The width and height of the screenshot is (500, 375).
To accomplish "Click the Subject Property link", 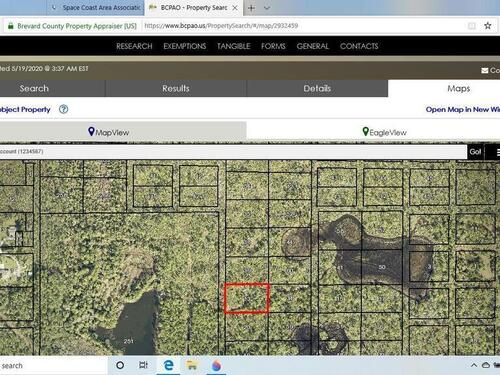I will [25, 109].
